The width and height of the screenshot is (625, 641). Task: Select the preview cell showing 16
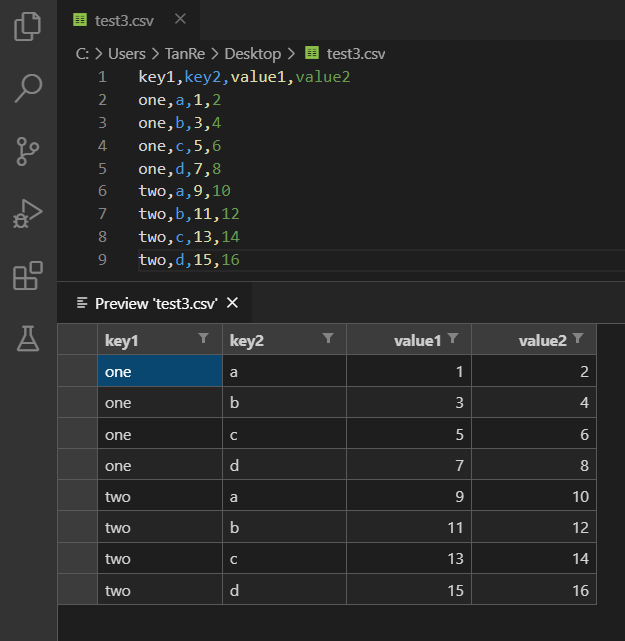click(534, 589)
